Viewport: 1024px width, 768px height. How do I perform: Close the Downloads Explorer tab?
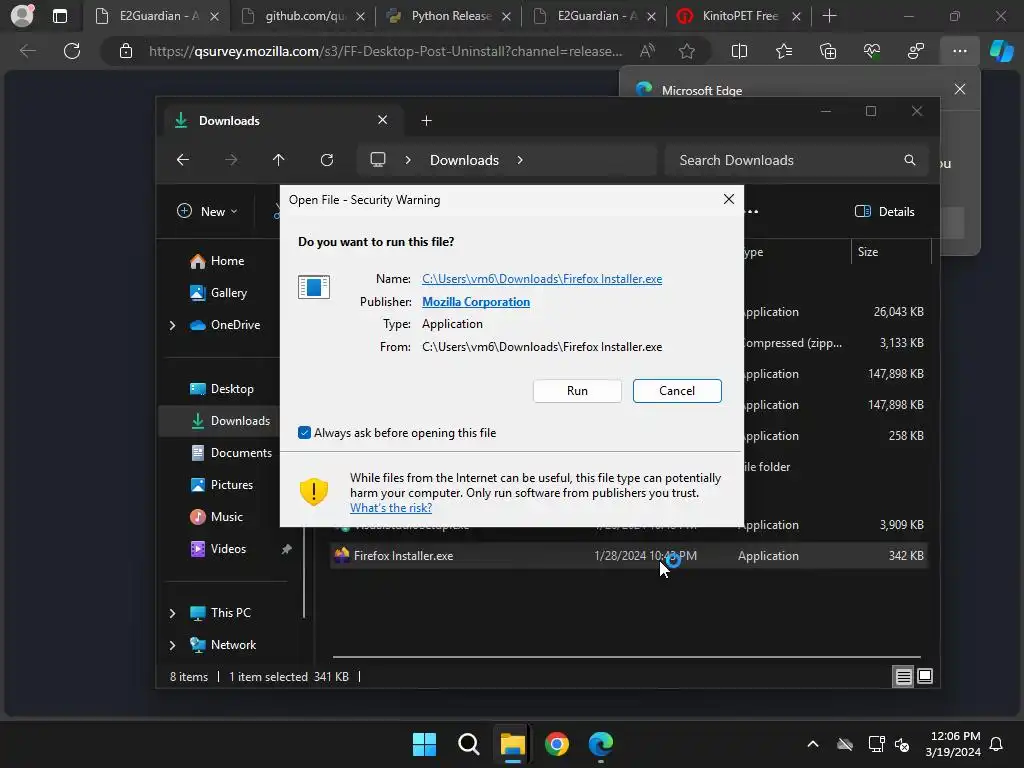[383, 120]
